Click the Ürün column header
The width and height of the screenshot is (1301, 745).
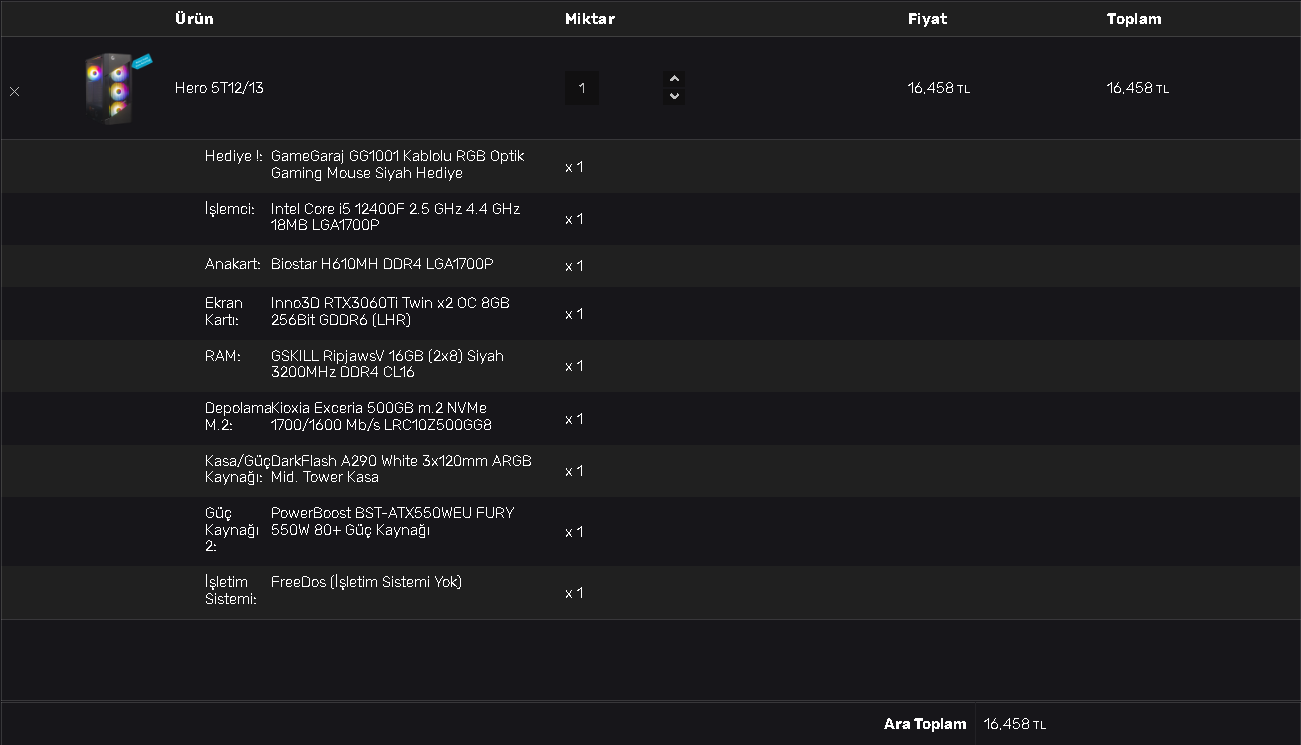[194, 19]
